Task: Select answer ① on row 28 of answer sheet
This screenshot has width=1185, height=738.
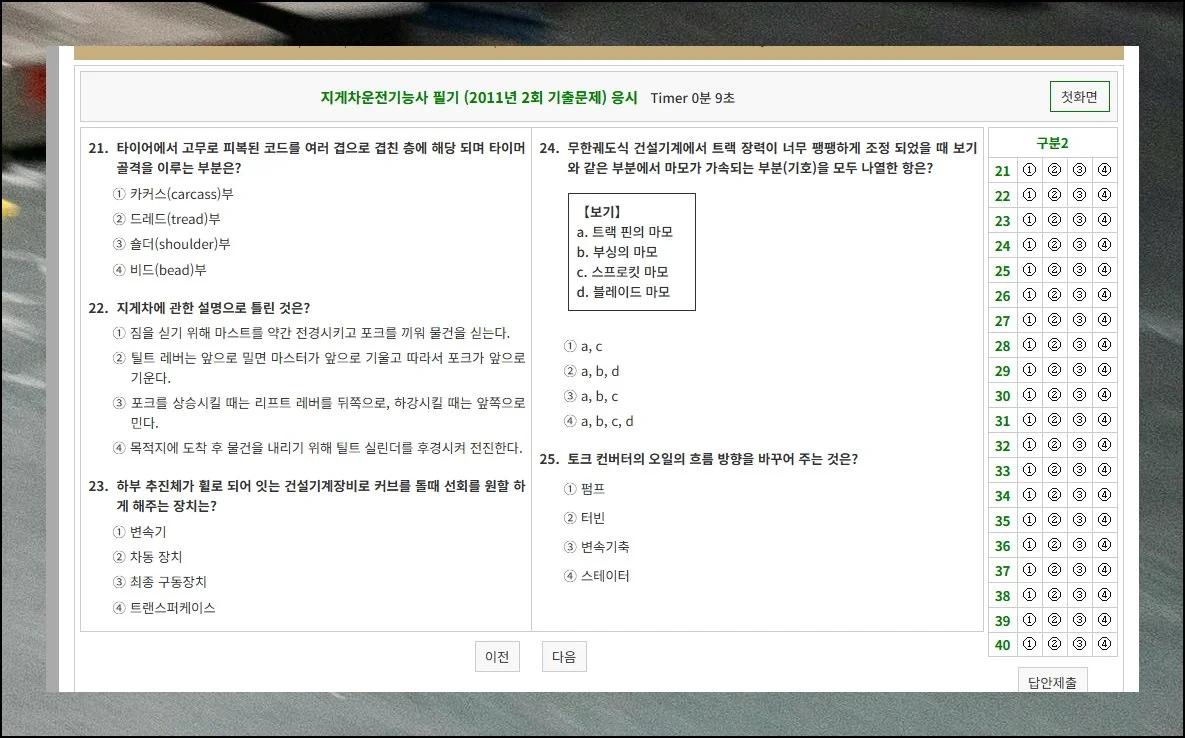Action: click(x=1029, y=345)
